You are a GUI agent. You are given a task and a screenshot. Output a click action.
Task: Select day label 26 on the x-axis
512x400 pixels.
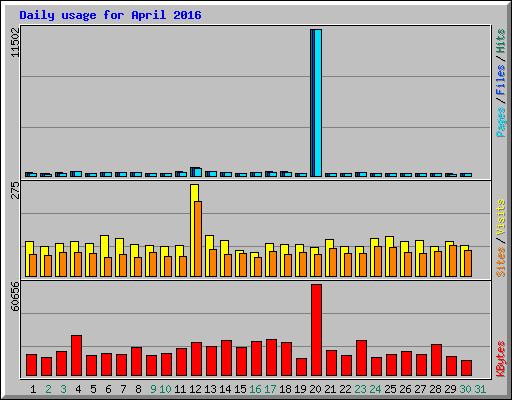click(405, 389)
